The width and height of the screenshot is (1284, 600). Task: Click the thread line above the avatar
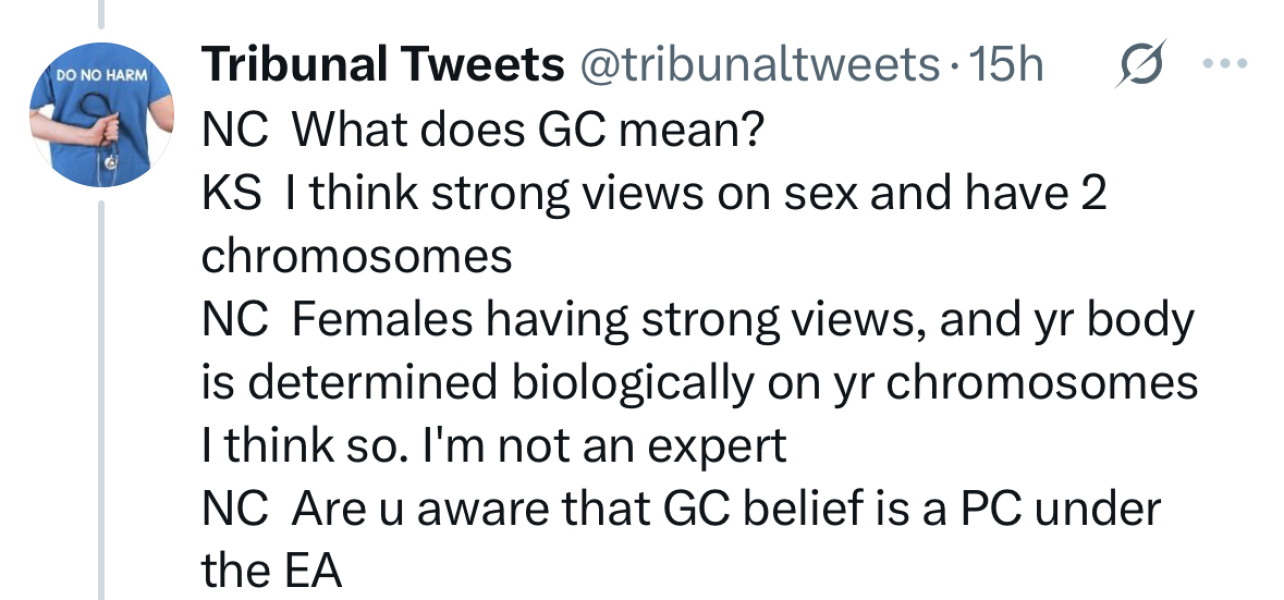[x=101, y=14]
